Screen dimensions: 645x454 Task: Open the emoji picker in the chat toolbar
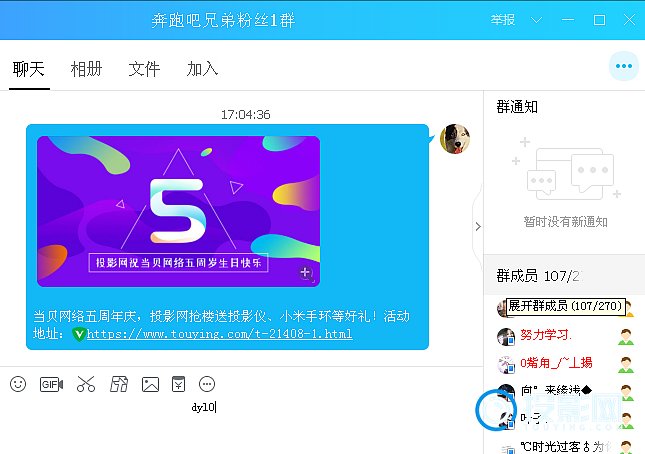click(x=18, y=384)
